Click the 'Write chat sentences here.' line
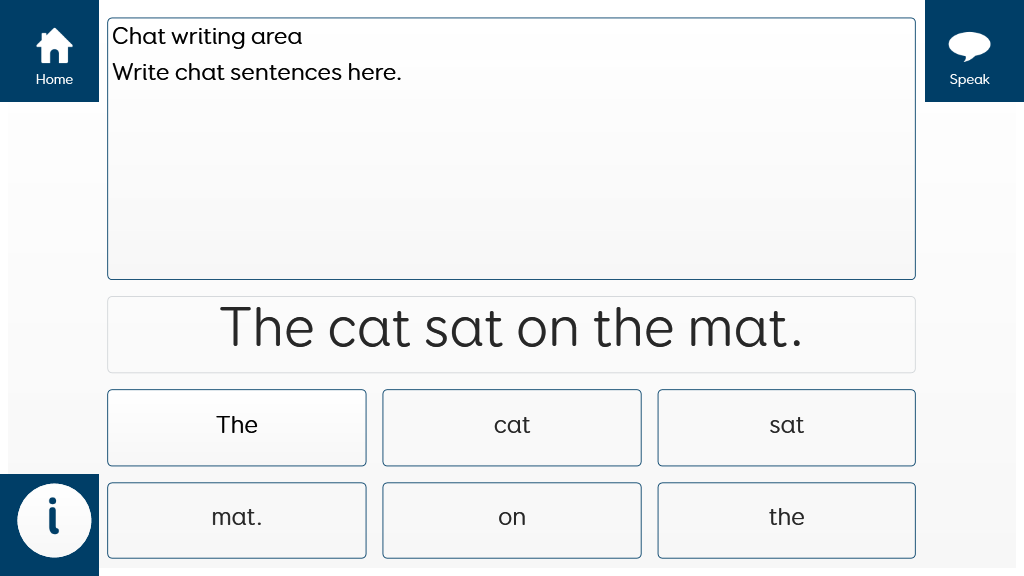Image resolution: width=1024 pixels, height=576 pixels. (x=257, y=73)
